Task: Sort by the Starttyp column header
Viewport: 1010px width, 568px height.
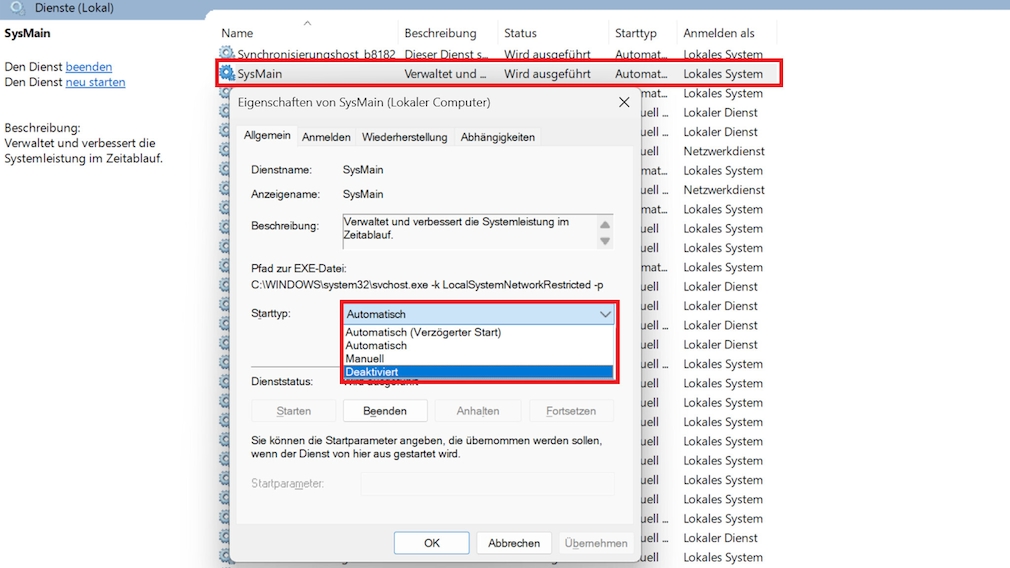Action: click(637, 33)
